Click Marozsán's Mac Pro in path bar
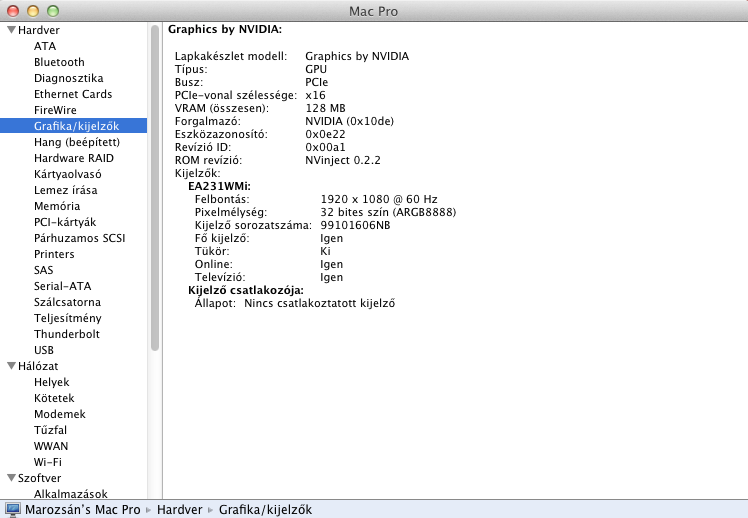This screenshot has width=748, height=518. 83,509
